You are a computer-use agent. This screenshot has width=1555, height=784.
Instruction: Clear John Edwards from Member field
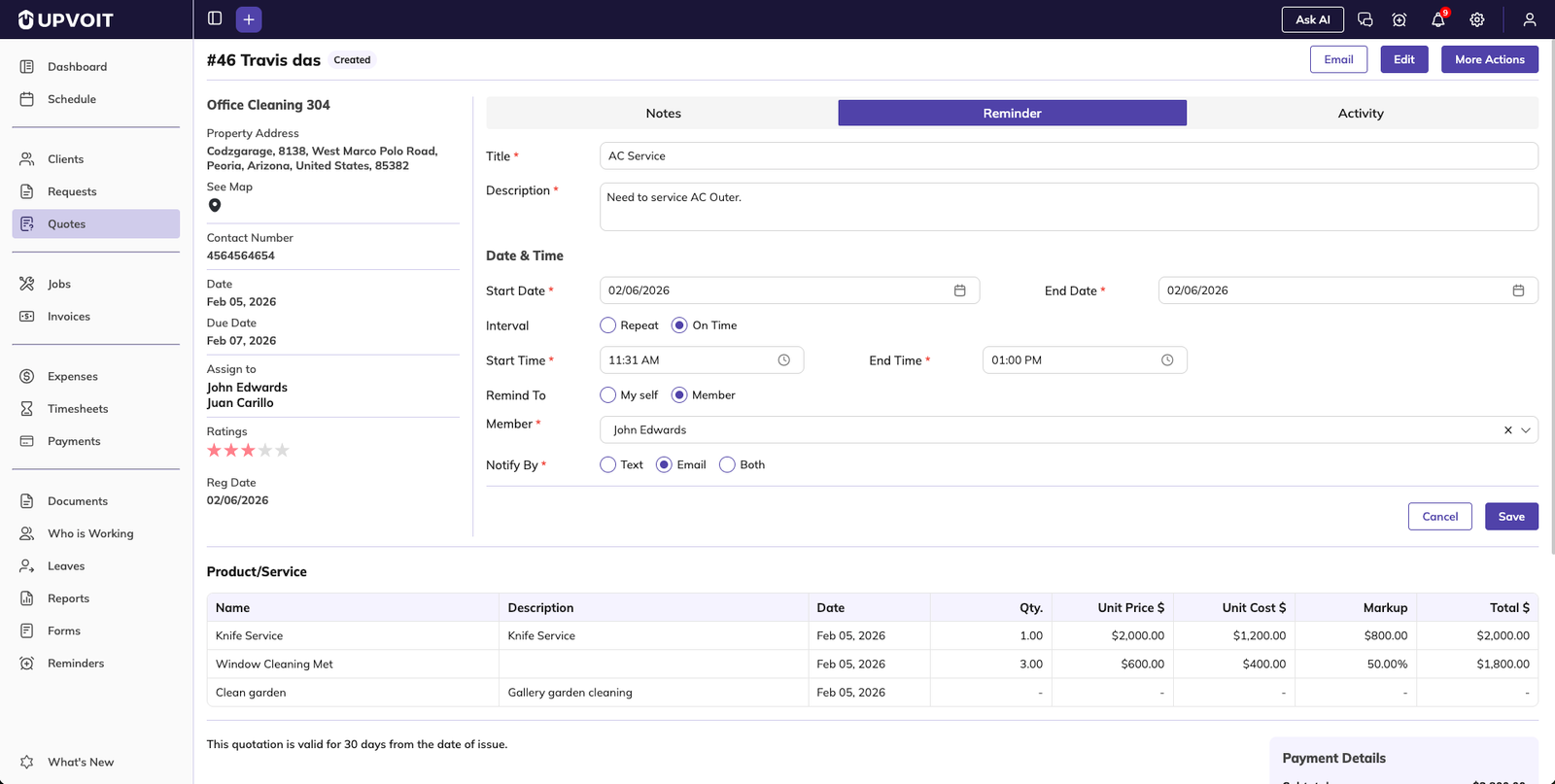tap(1507, 430)
